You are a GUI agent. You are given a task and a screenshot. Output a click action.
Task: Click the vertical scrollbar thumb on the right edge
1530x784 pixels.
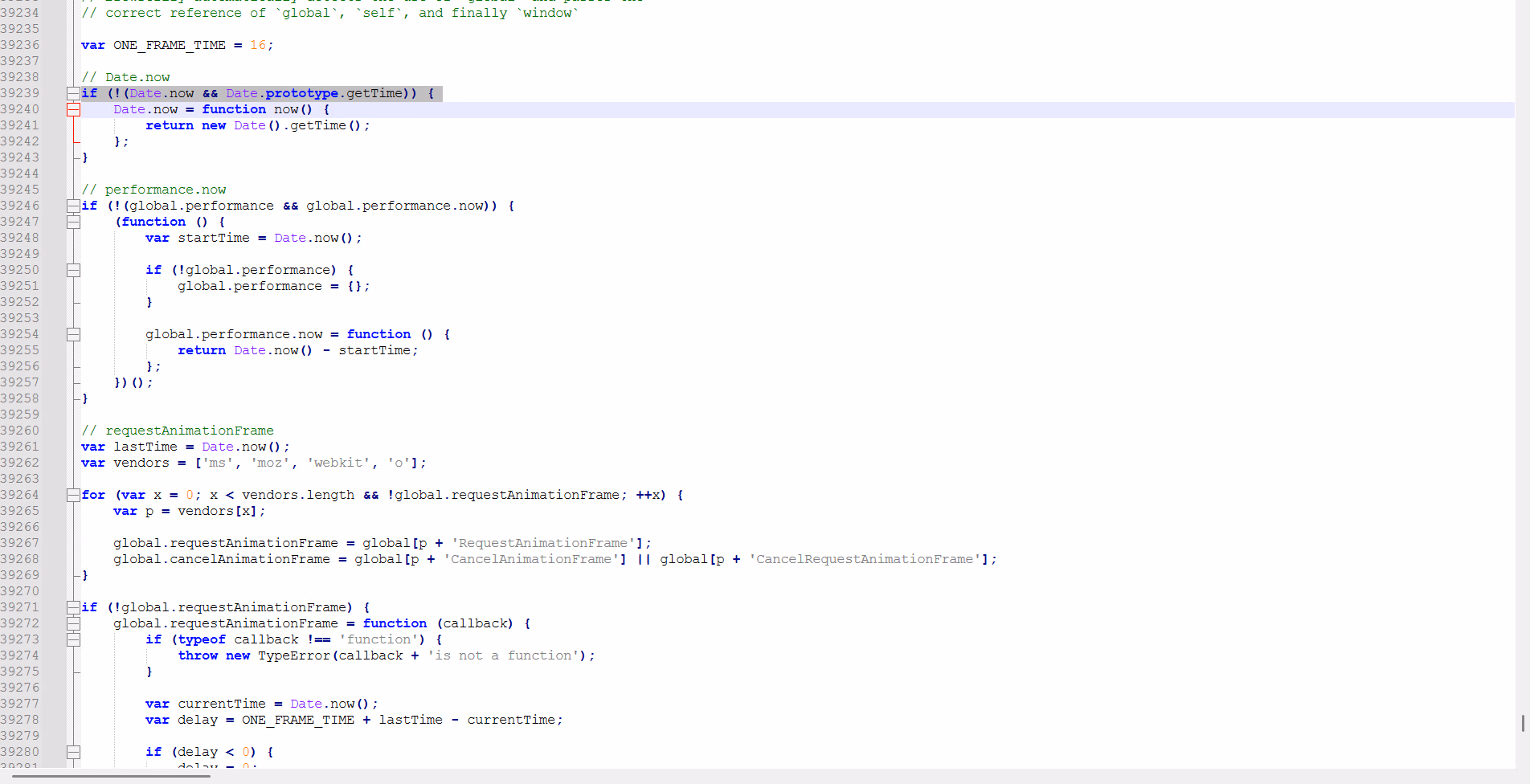pos(1523,723)
